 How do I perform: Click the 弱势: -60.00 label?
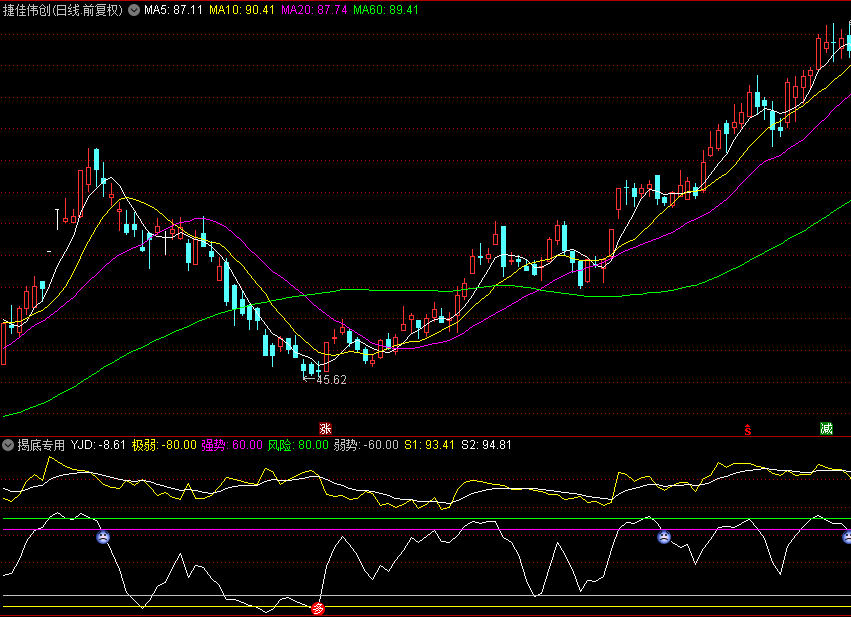[x=366, y=446]
